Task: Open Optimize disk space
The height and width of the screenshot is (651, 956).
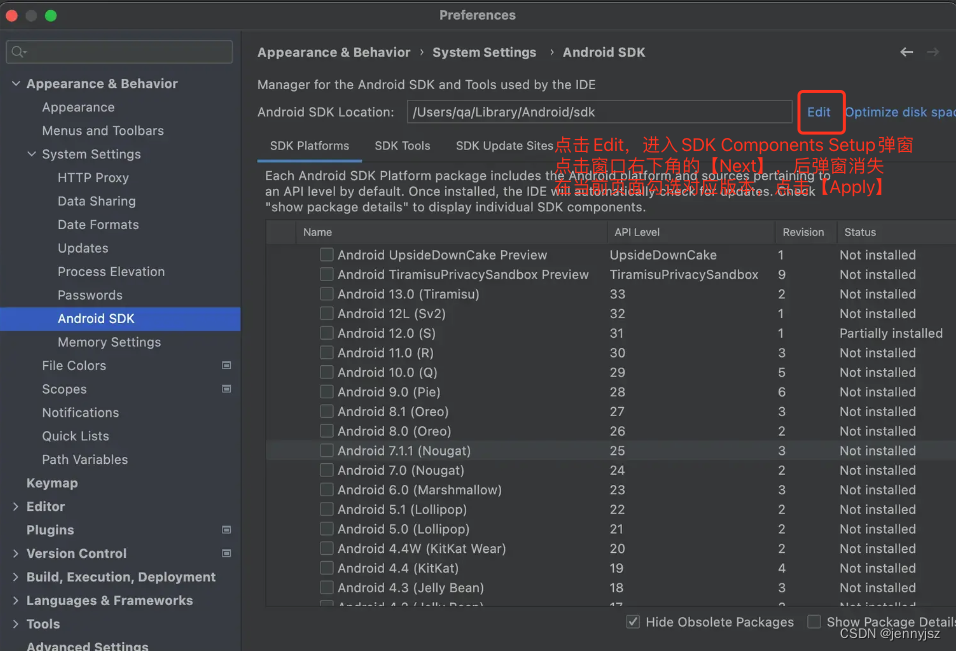Action: click(898, 113)
